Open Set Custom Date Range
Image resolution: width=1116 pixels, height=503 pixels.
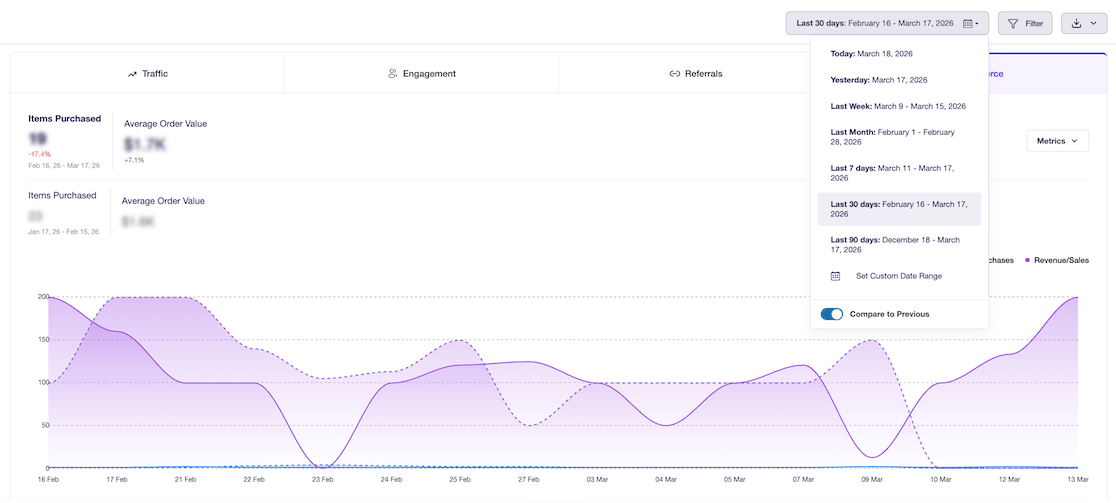point(899,275)
